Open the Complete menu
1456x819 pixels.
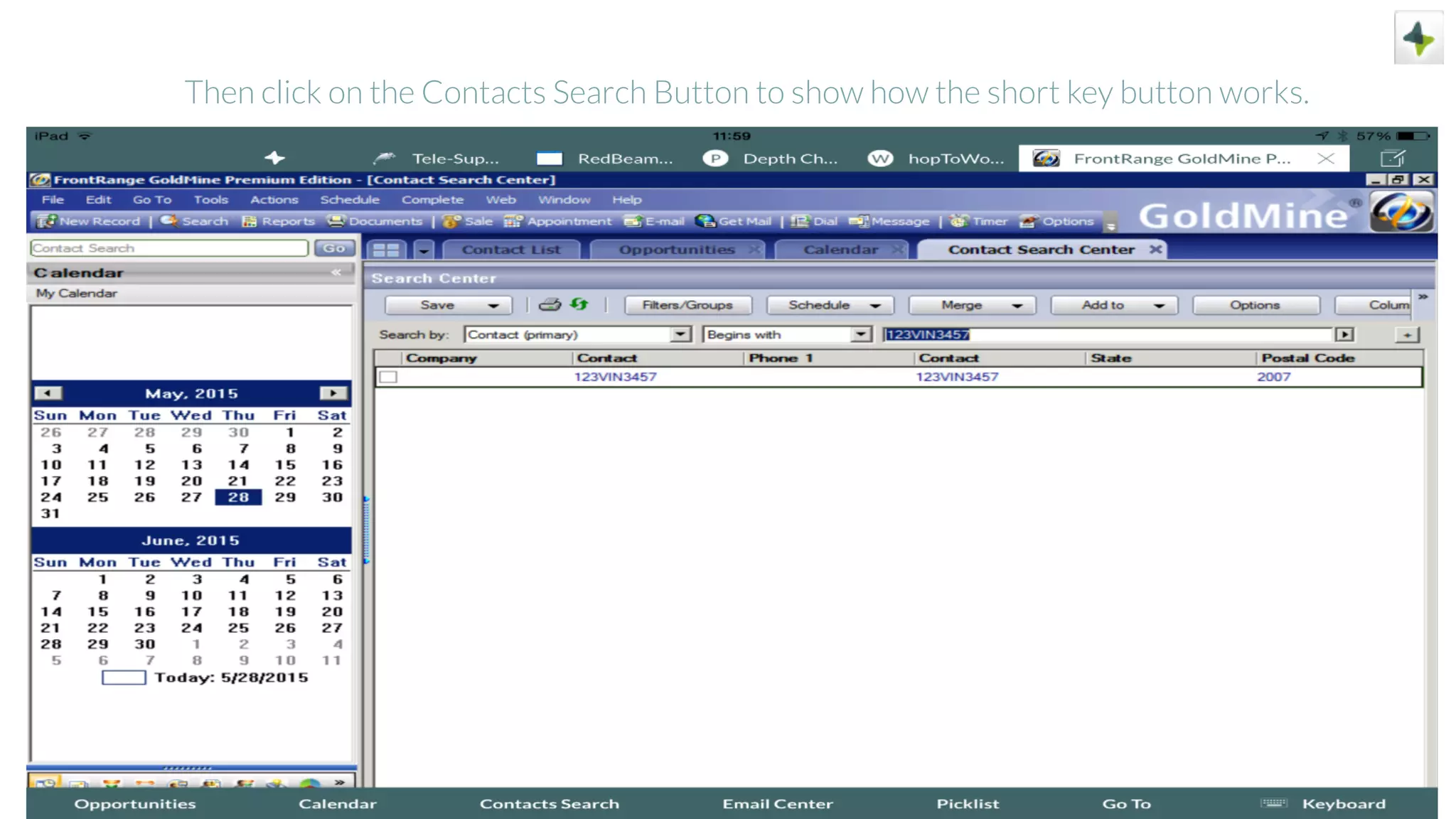[x=432, y=200]
